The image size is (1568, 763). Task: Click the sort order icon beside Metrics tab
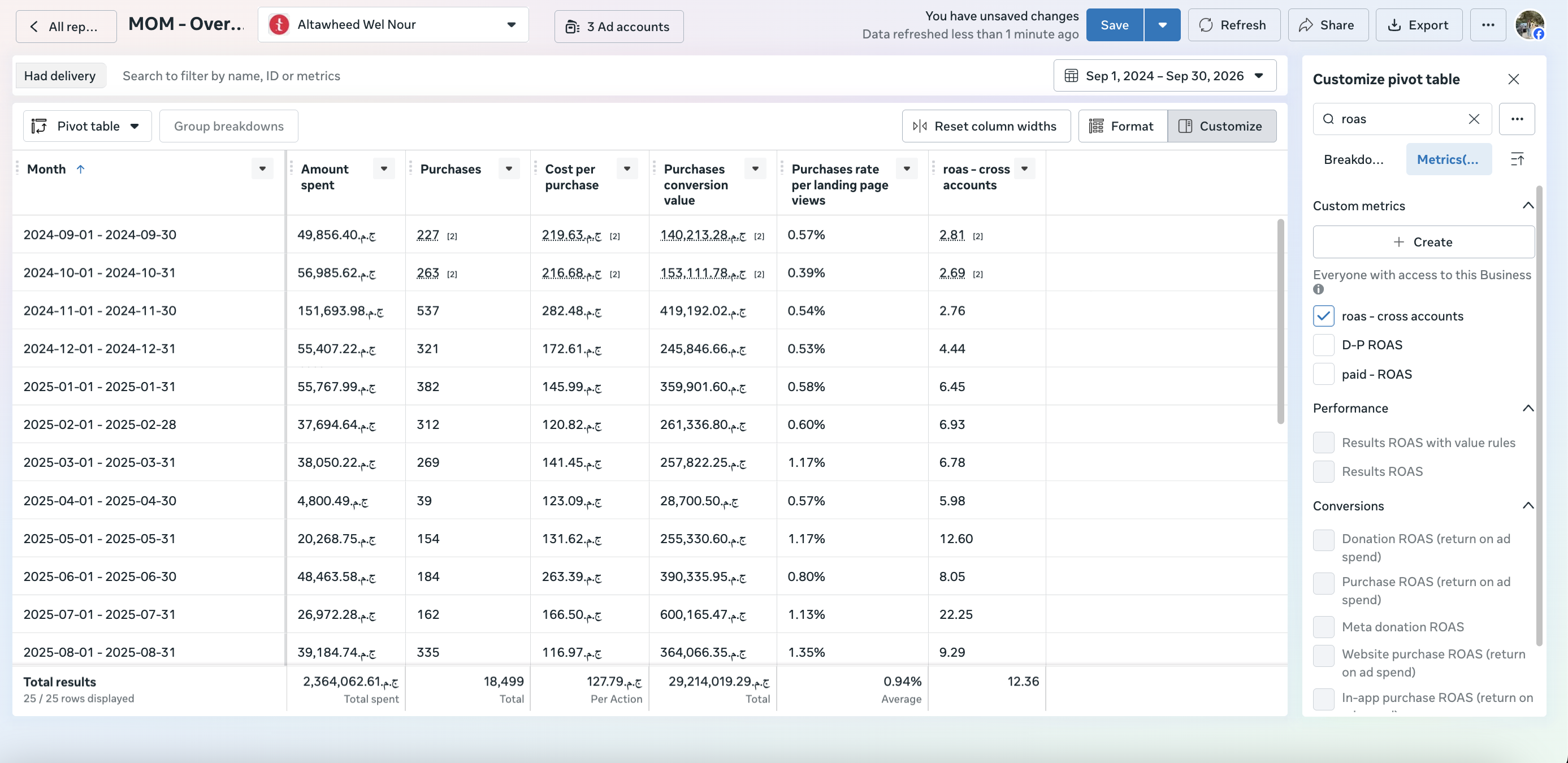point(1517,159)
